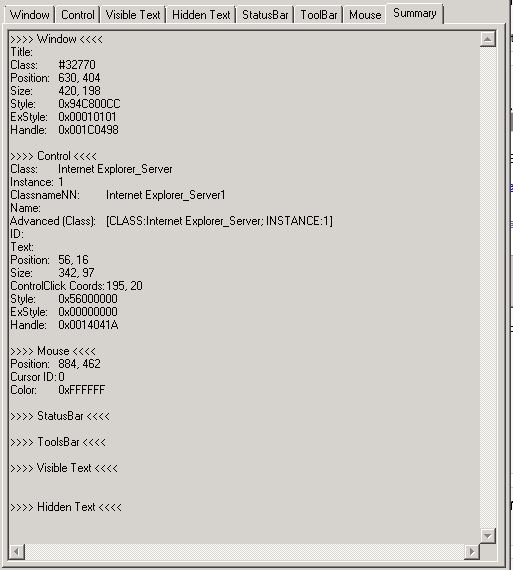Go to the Hidden Text tab
This screenshot has width=513, height=570.
pos(201,15)
